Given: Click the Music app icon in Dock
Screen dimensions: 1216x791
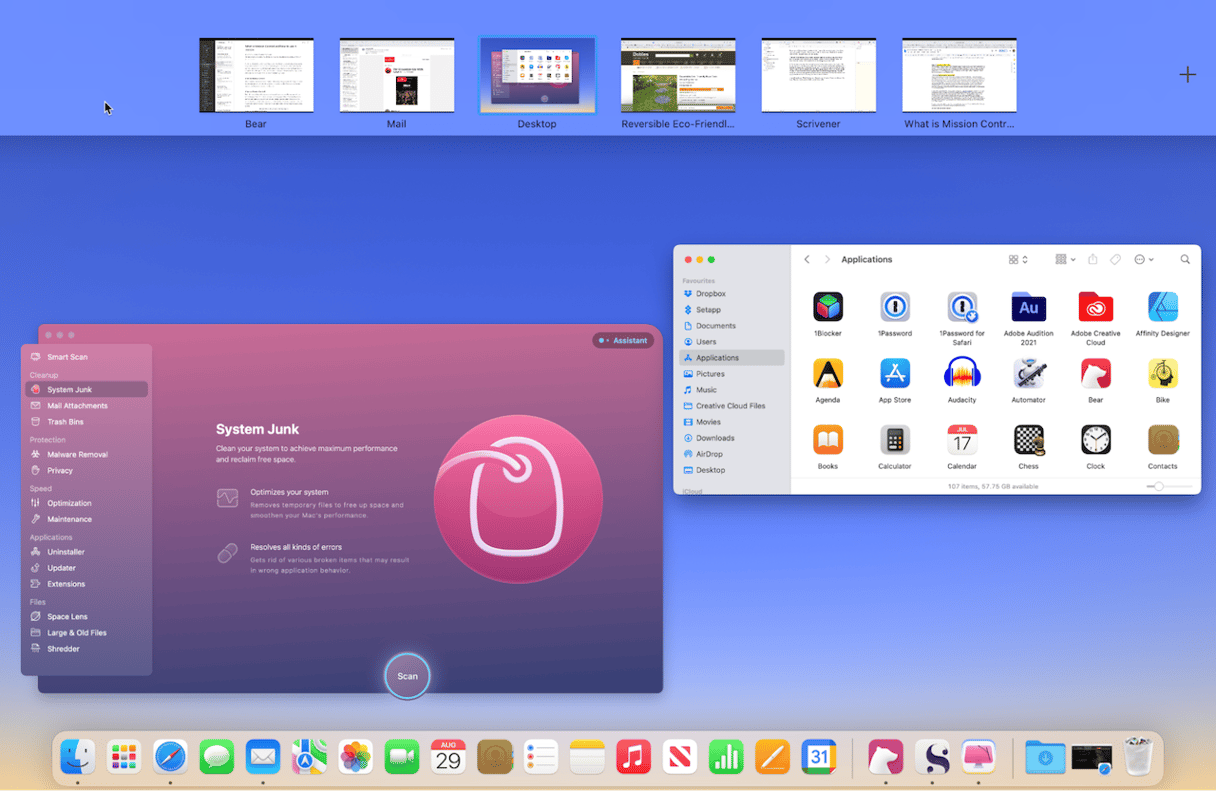Looking at the screenshot, I should (x=633, y=757).
